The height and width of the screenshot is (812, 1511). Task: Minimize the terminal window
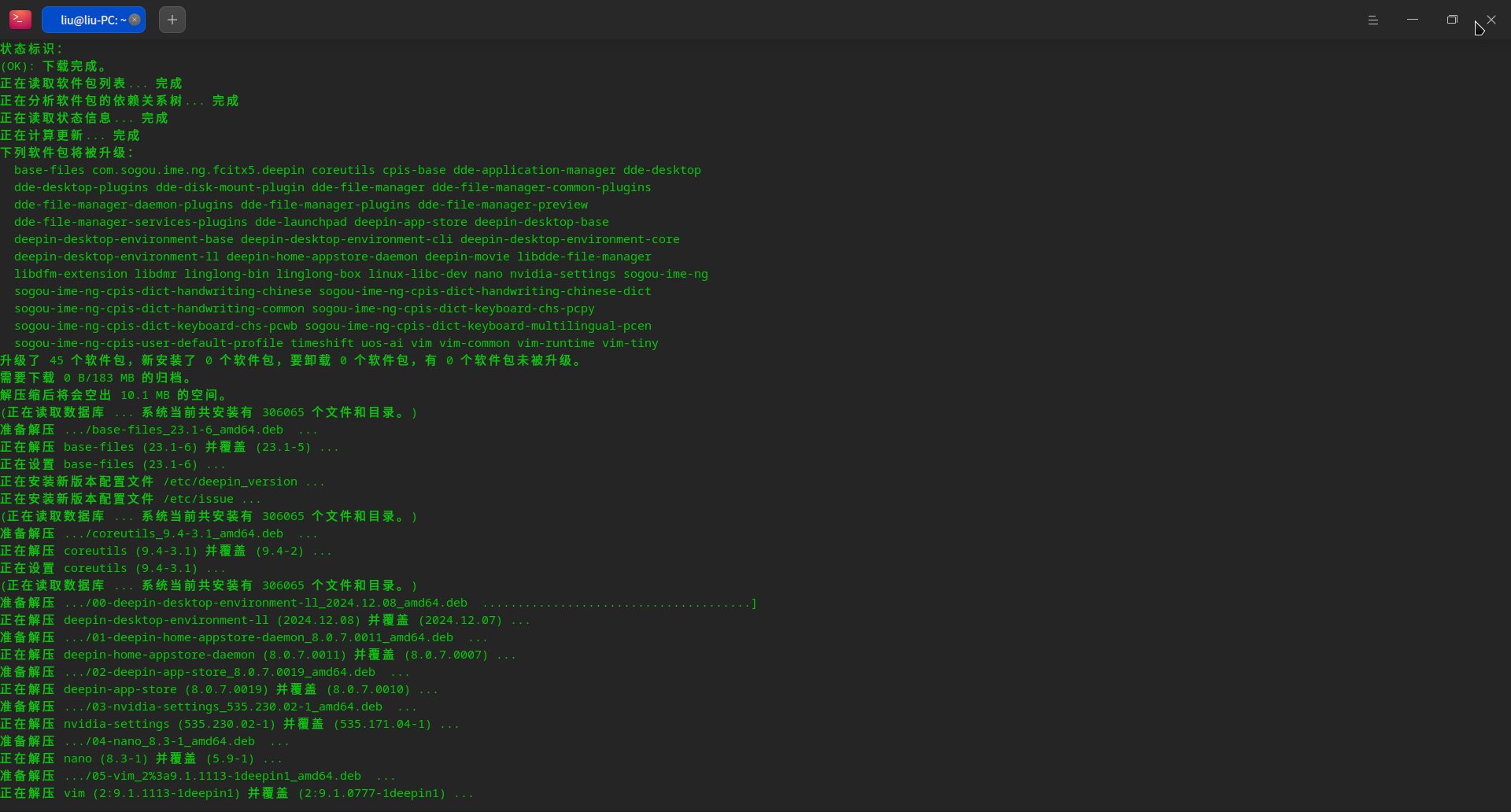pyautogui.click(x=1413, y=20)
